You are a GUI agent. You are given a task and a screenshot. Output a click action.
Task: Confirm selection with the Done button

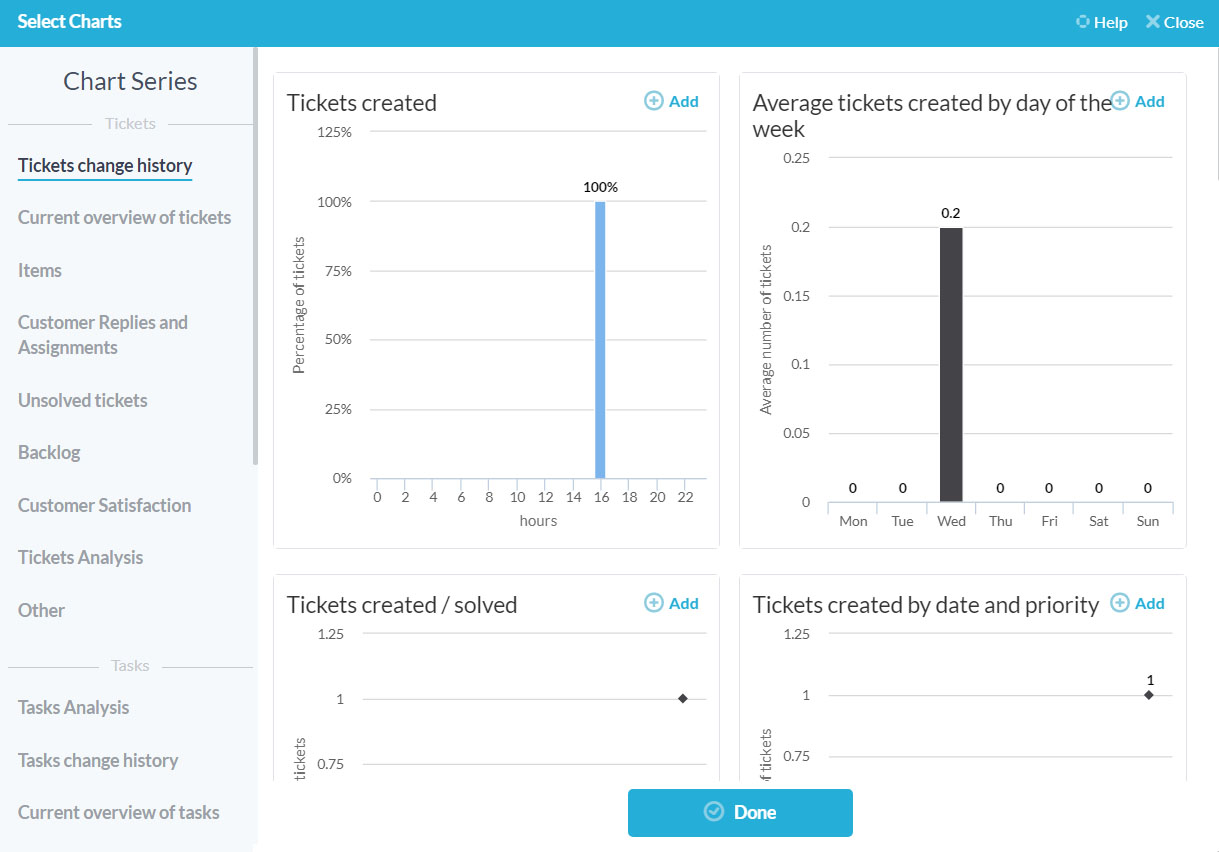pyautogui.click(x=740, y=812)
